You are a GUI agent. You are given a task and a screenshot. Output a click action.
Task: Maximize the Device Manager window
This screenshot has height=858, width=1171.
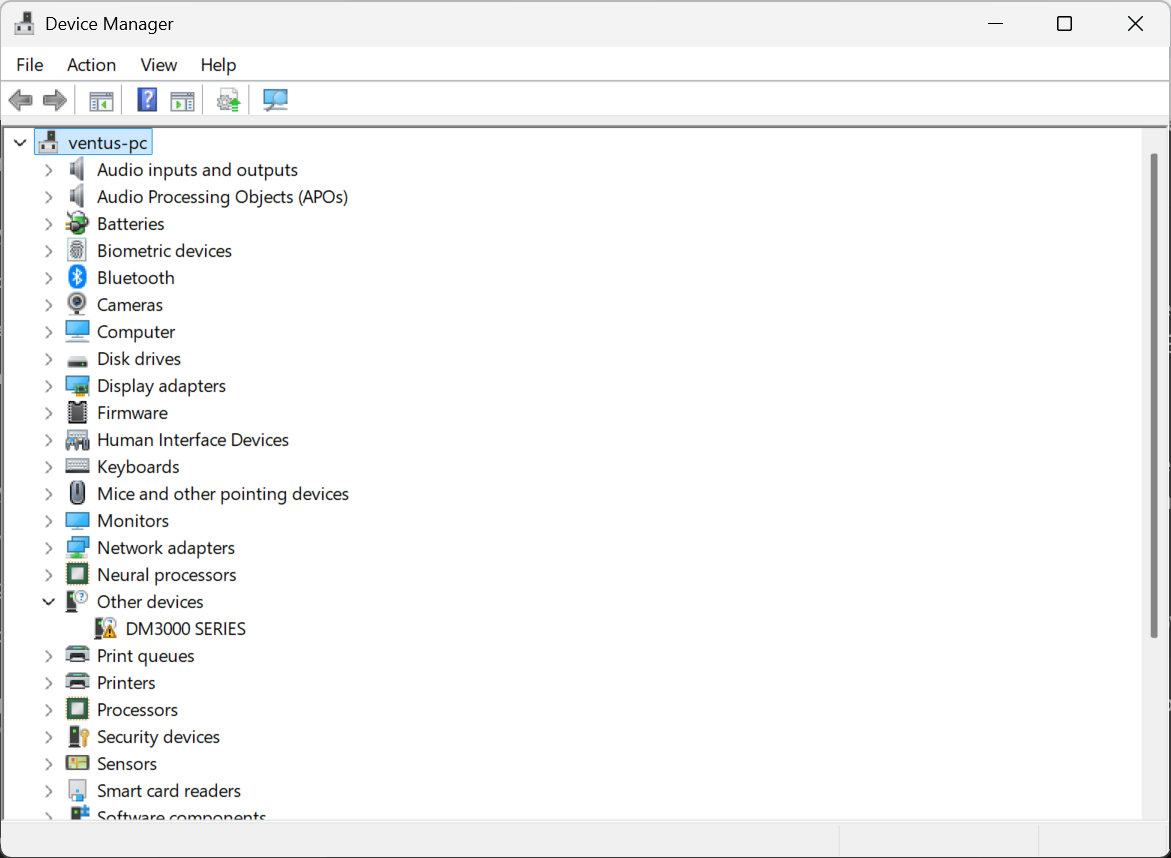click(x=1064, y=24)
